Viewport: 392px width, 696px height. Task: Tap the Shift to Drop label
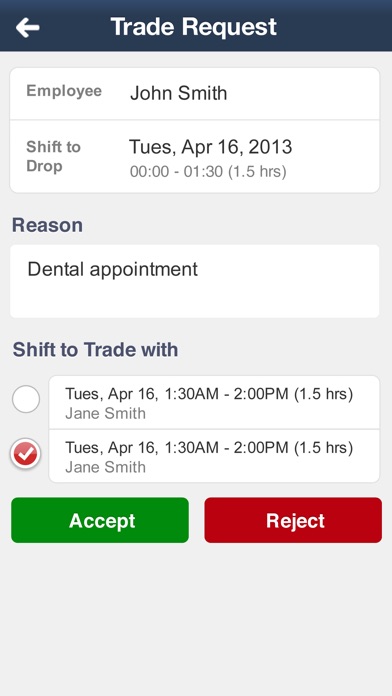click(53, 156)
